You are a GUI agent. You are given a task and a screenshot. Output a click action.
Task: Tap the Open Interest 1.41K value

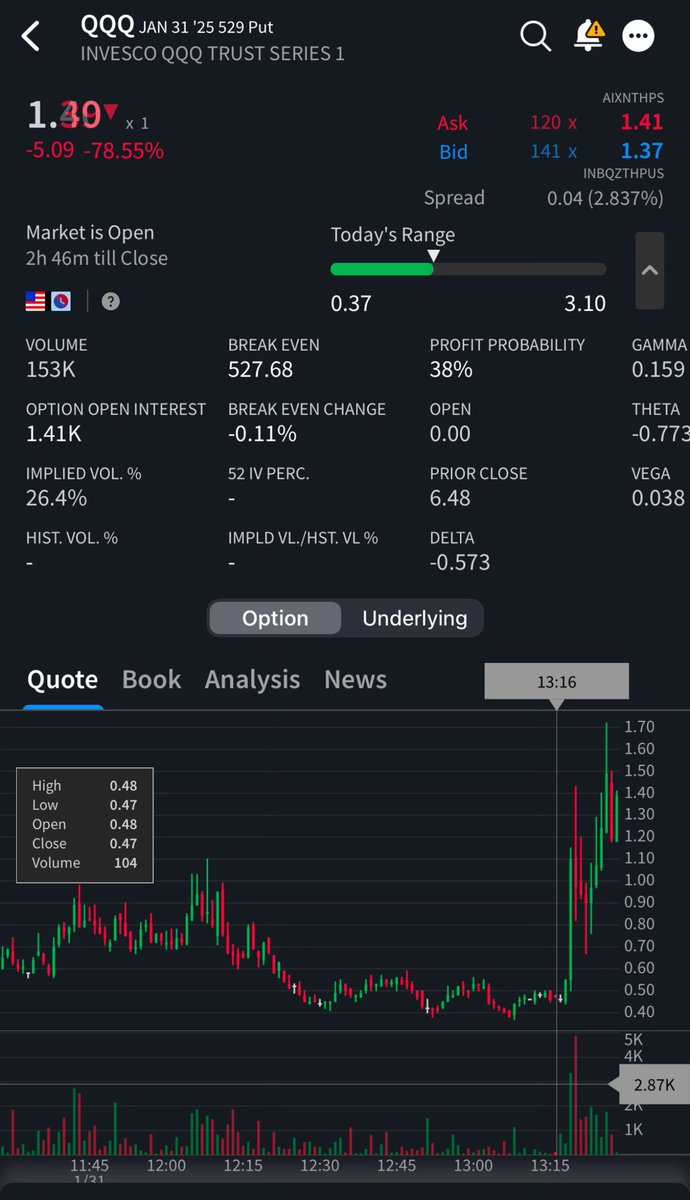56,433
